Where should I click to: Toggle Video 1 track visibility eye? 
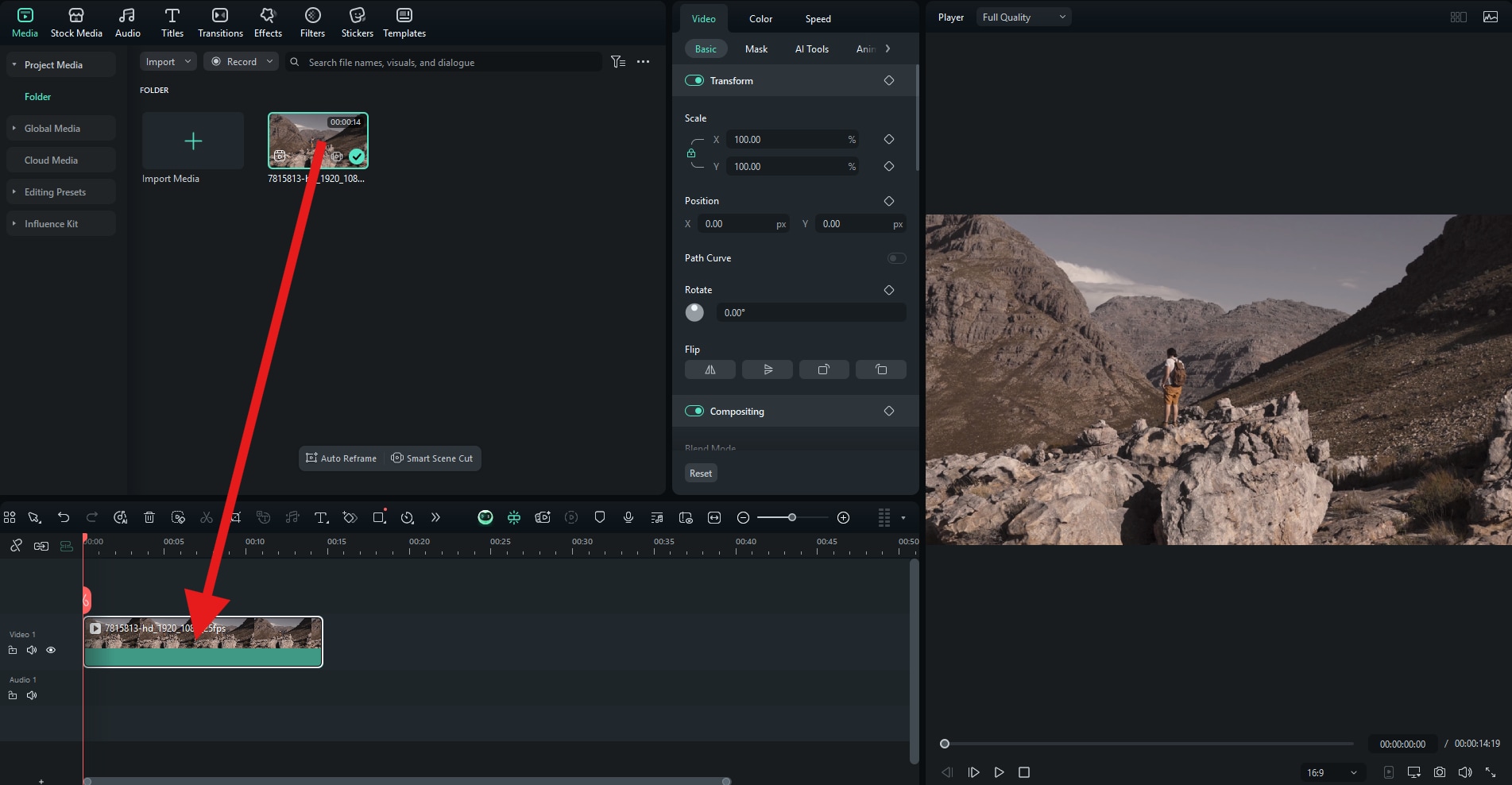coord(51,650)
